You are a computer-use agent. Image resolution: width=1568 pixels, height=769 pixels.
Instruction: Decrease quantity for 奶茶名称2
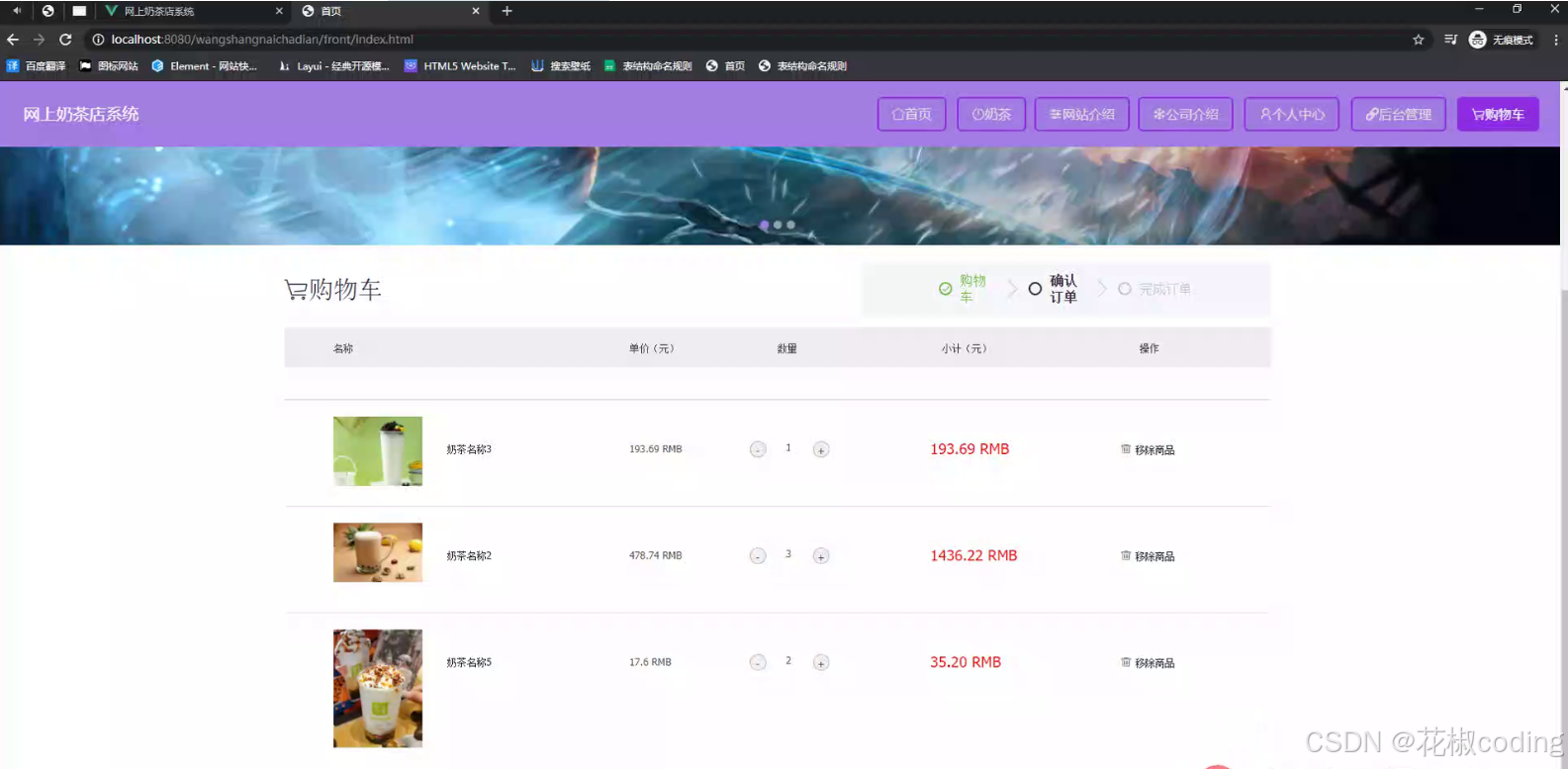click(758, 556)
